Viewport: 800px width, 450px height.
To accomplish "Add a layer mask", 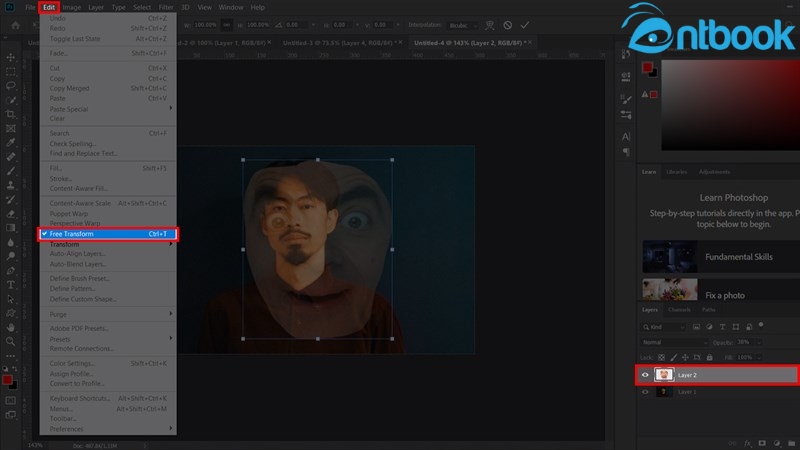I will pos(762,443).
